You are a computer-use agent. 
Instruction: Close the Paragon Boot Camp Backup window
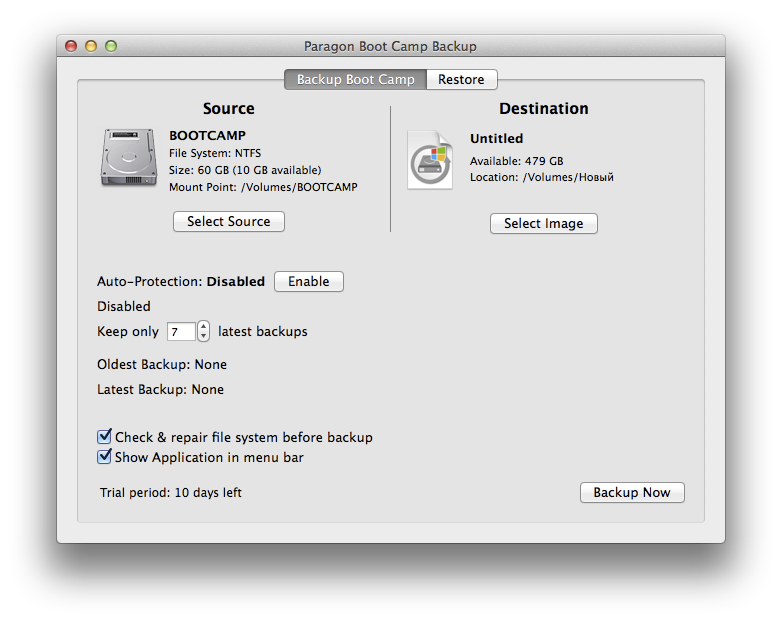[x=71, y=46]
